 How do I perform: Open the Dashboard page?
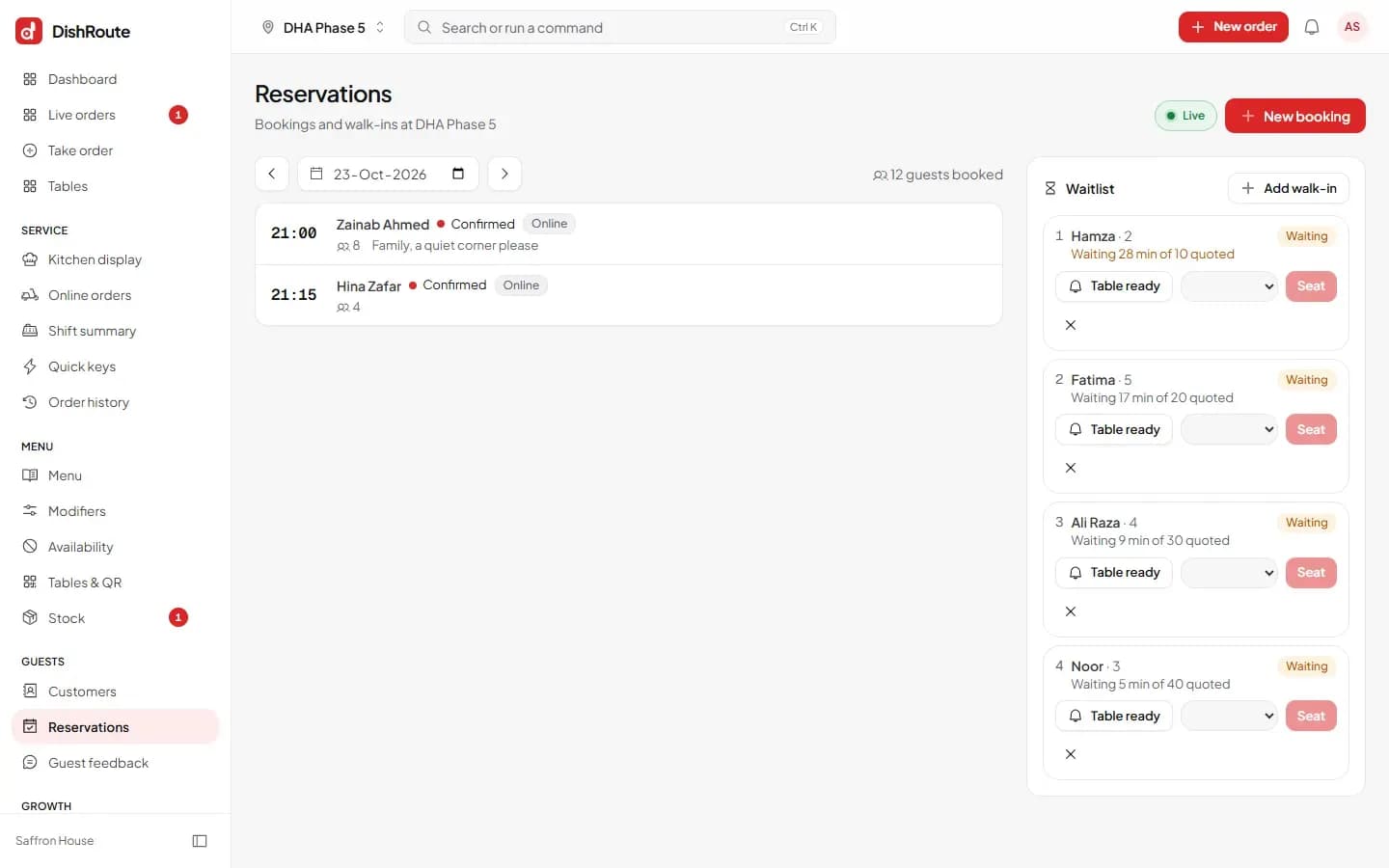click(x=116, y=79)
